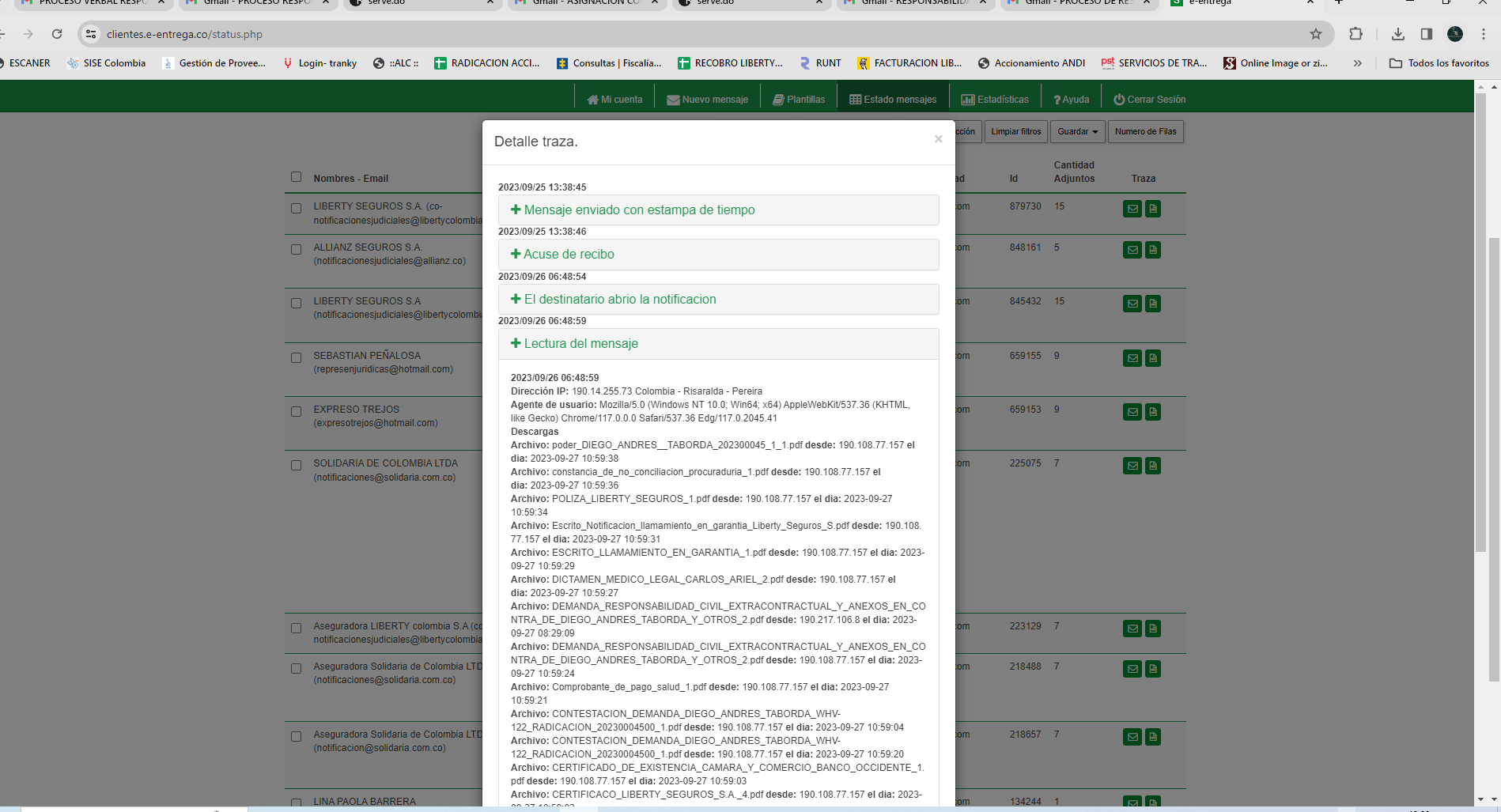The image size is (1501, 812).
Task: Check the LIBERTY SEGUROS S.A. (co- row checkbox
Action: click(296, 209)
